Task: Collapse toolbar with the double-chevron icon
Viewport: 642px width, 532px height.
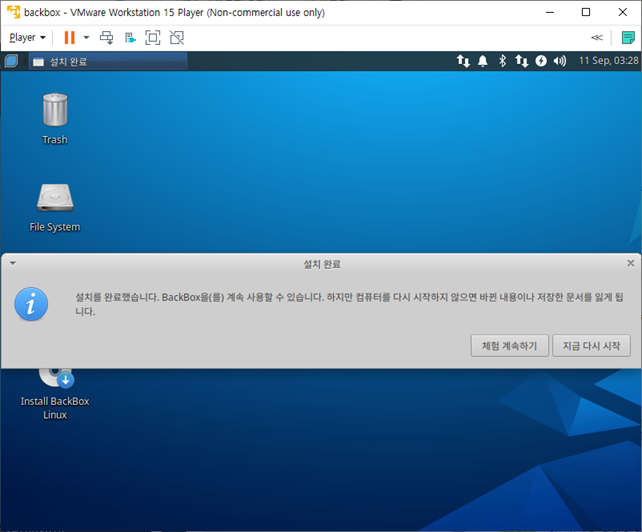Action: click(597, 38)
